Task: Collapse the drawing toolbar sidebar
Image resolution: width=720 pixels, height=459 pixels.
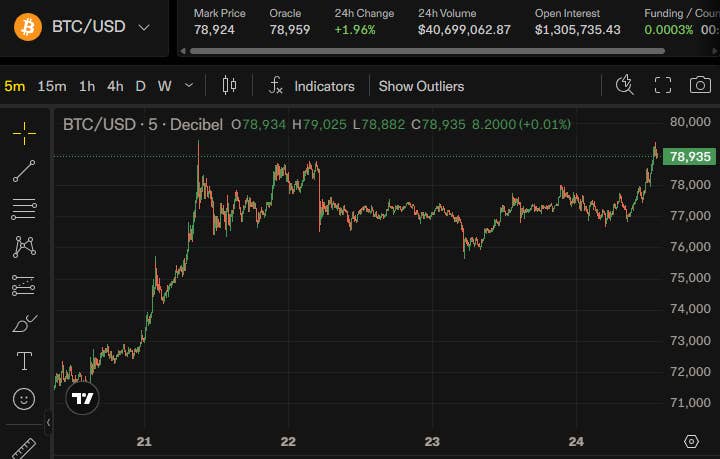Action: pyautogui.click(x=48, y=422)
